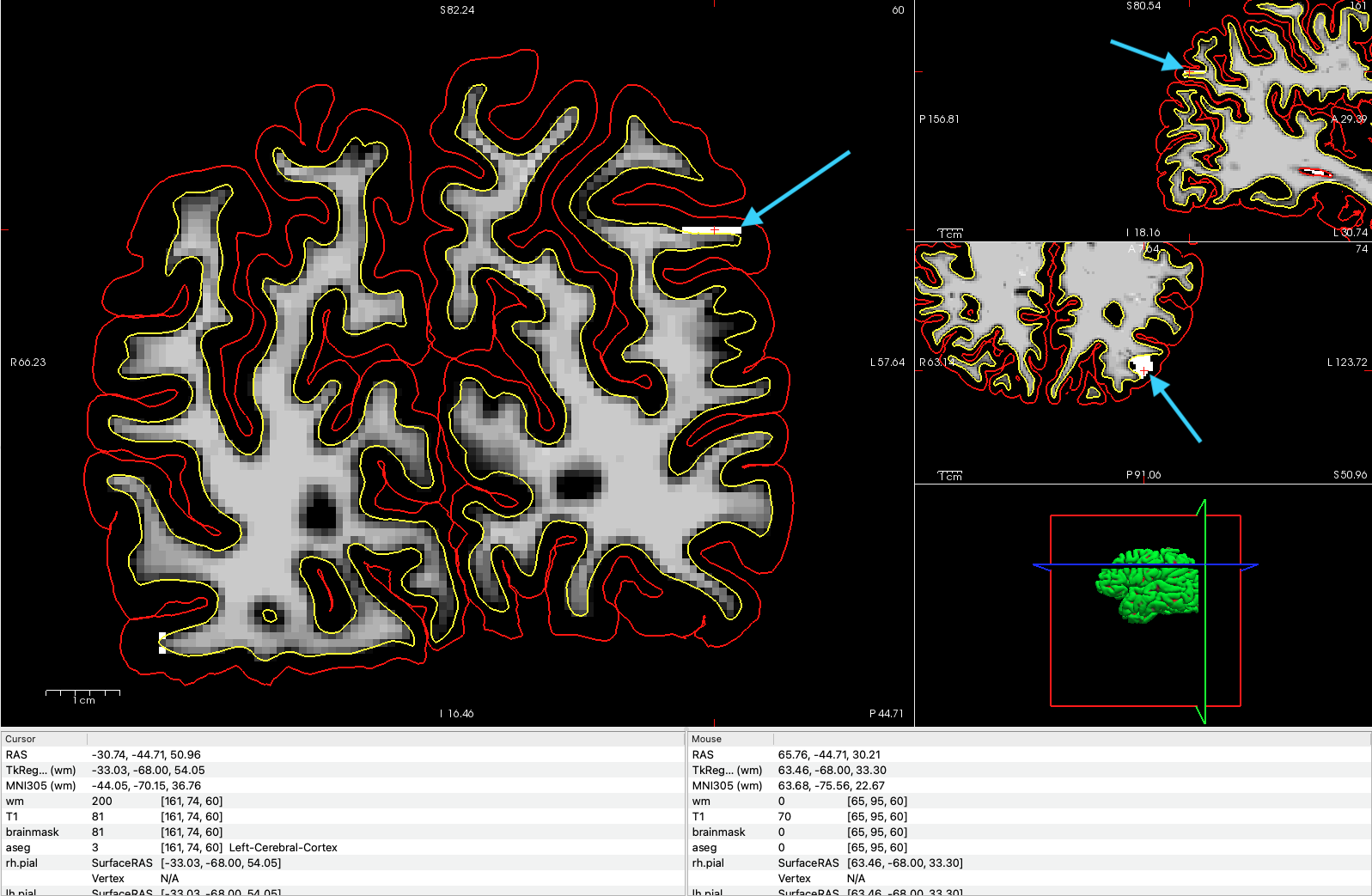This screenshot has width=1372, height=896.
Task: Select the white filled voxel patch in the axial view
Action: (x=1141, y=366)
